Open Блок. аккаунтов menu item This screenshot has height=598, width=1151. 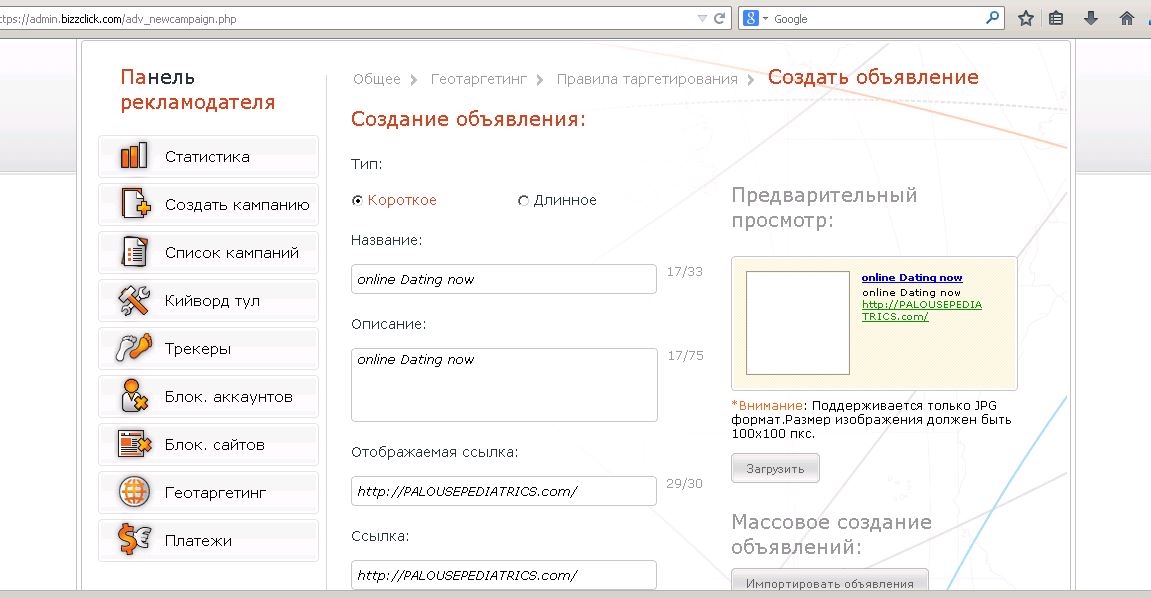click(x=208, y=396)
